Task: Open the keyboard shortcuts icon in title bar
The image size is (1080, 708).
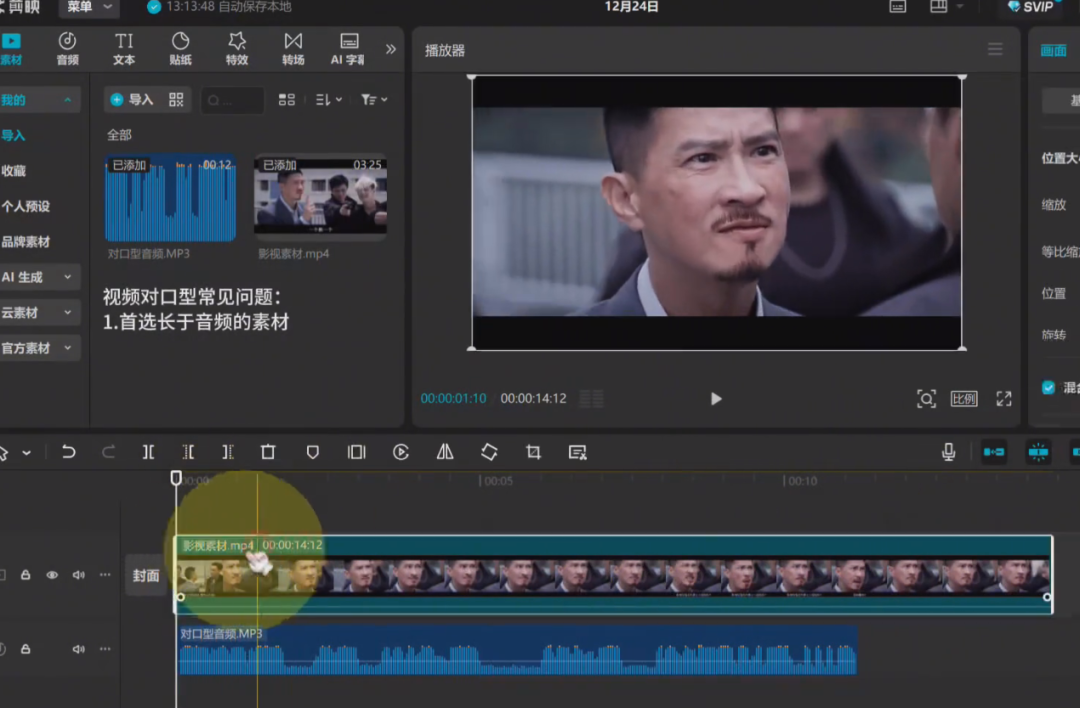Action: tap(897, 7)
